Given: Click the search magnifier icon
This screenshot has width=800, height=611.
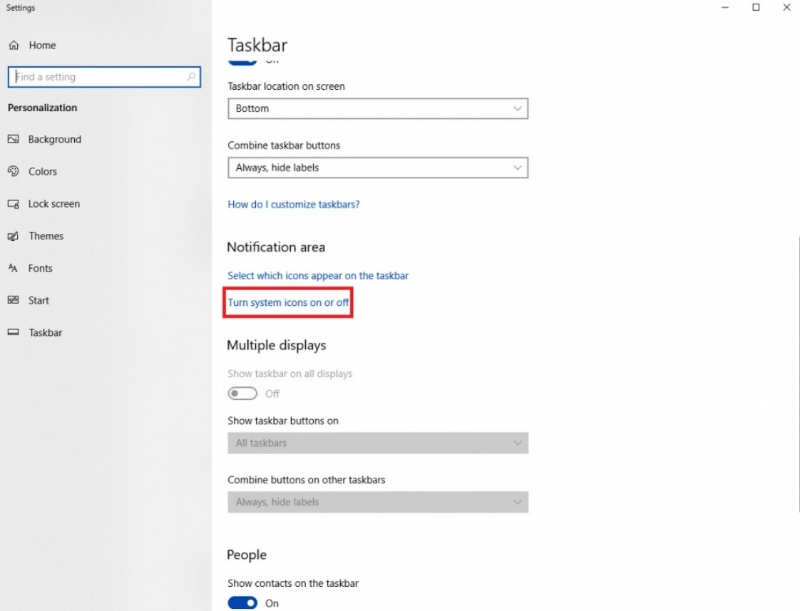Looking at the screenshot, I should [x=191, y=77].
